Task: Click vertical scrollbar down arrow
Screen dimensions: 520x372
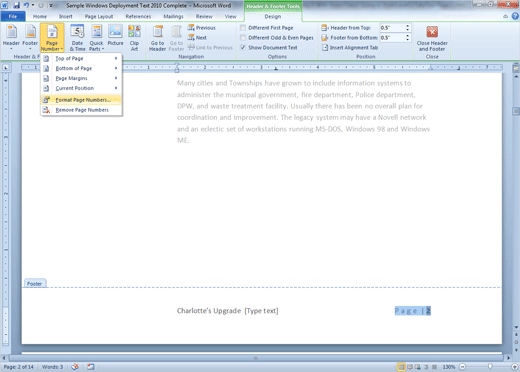Action: [x=516, y=327]
